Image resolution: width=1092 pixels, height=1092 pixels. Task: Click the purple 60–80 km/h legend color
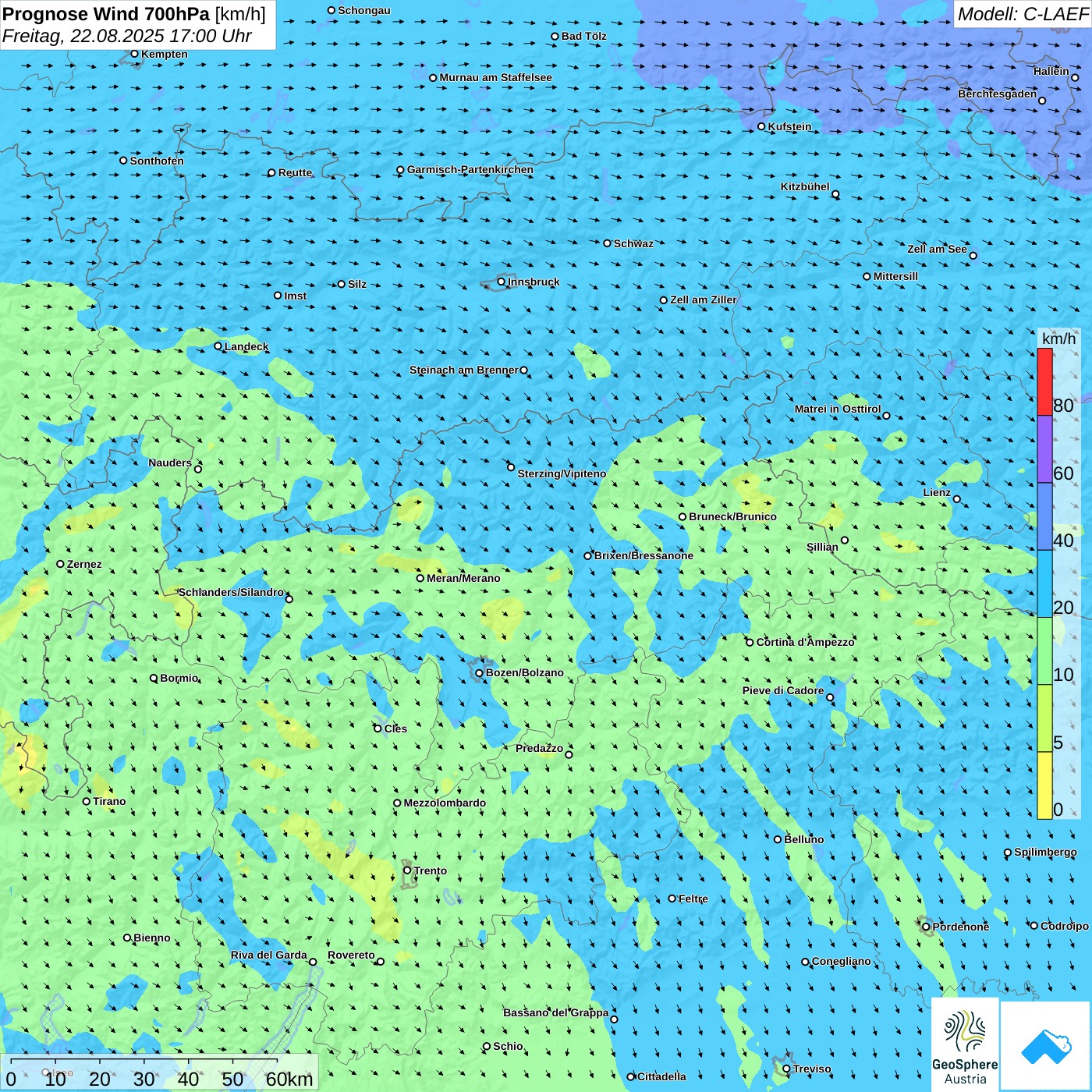click(x=1044, y=449)
